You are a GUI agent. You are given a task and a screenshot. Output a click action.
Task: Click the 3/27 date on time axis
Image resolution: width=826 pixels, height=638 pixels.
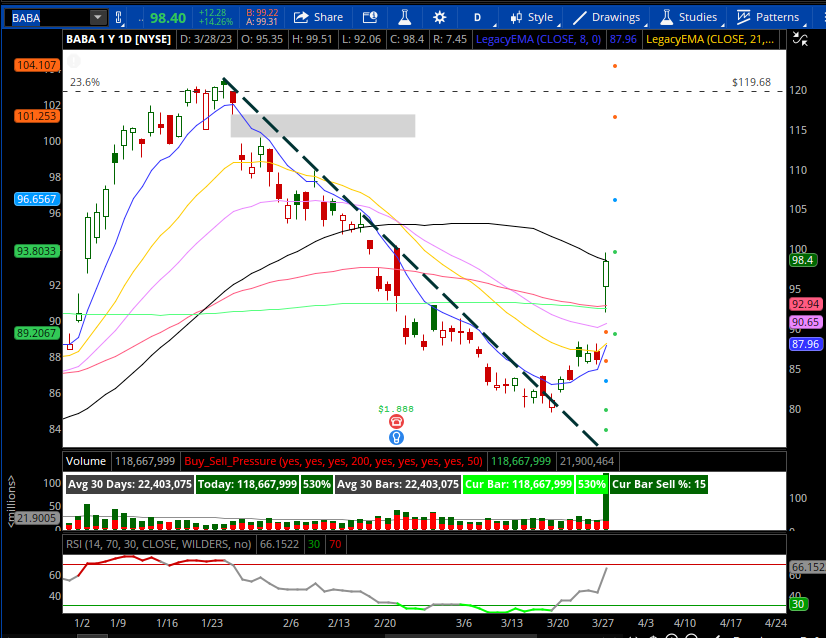603,623
